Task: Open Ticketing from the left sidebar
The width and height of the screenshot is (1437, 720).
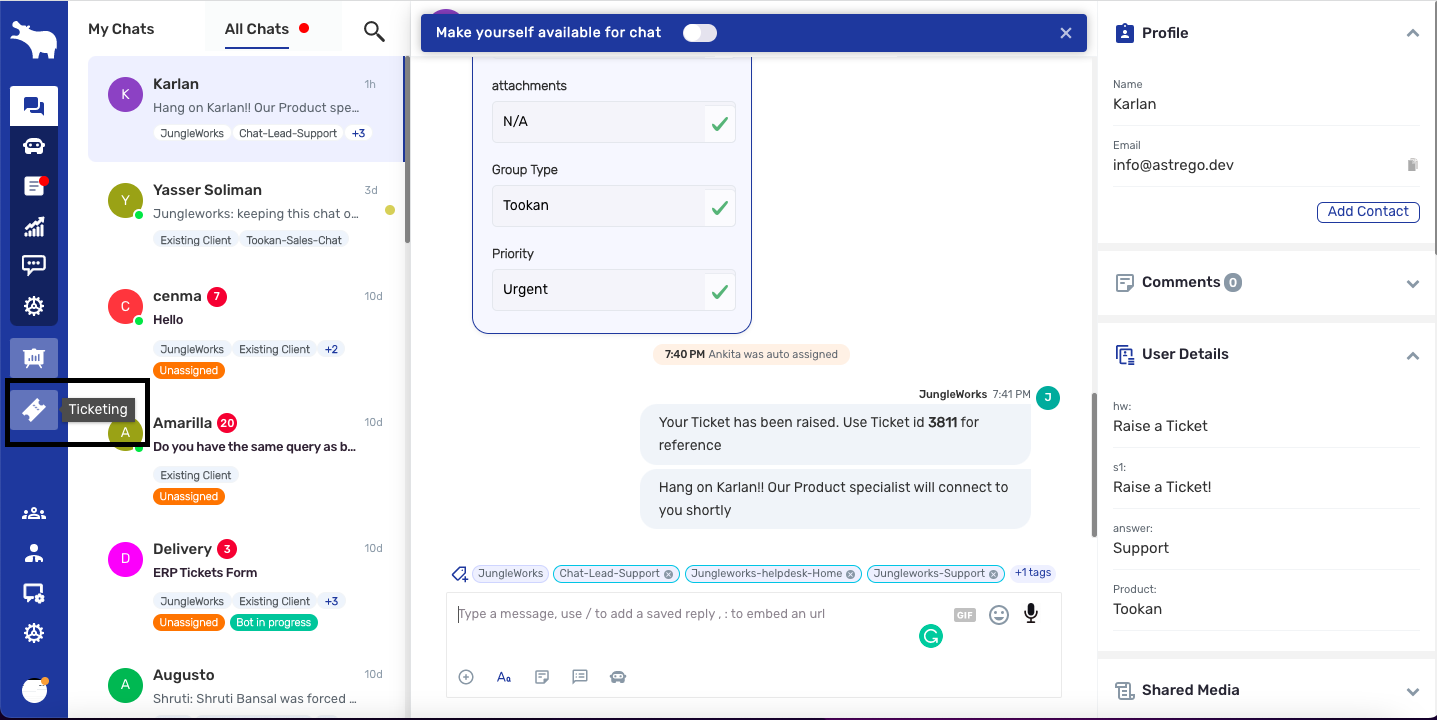Action: point(34,410)
